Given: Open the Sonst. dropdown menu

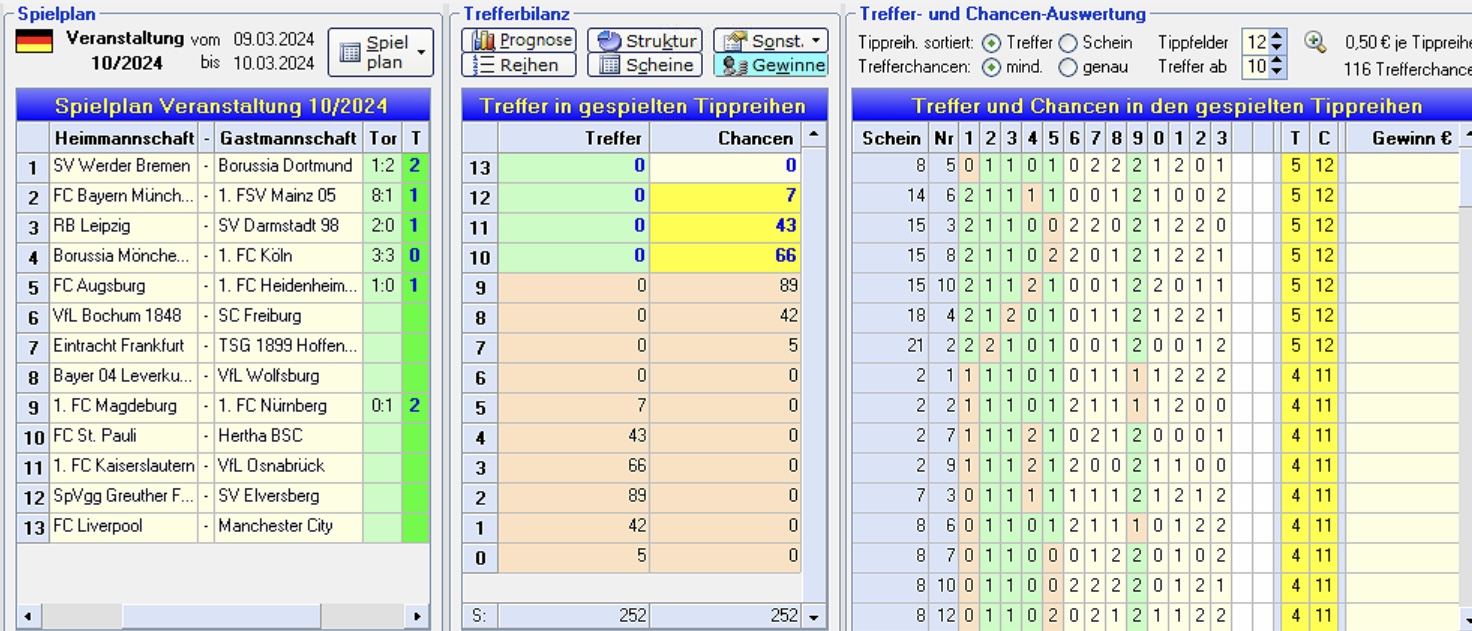Looking at the screenshot, I should 771,40.
